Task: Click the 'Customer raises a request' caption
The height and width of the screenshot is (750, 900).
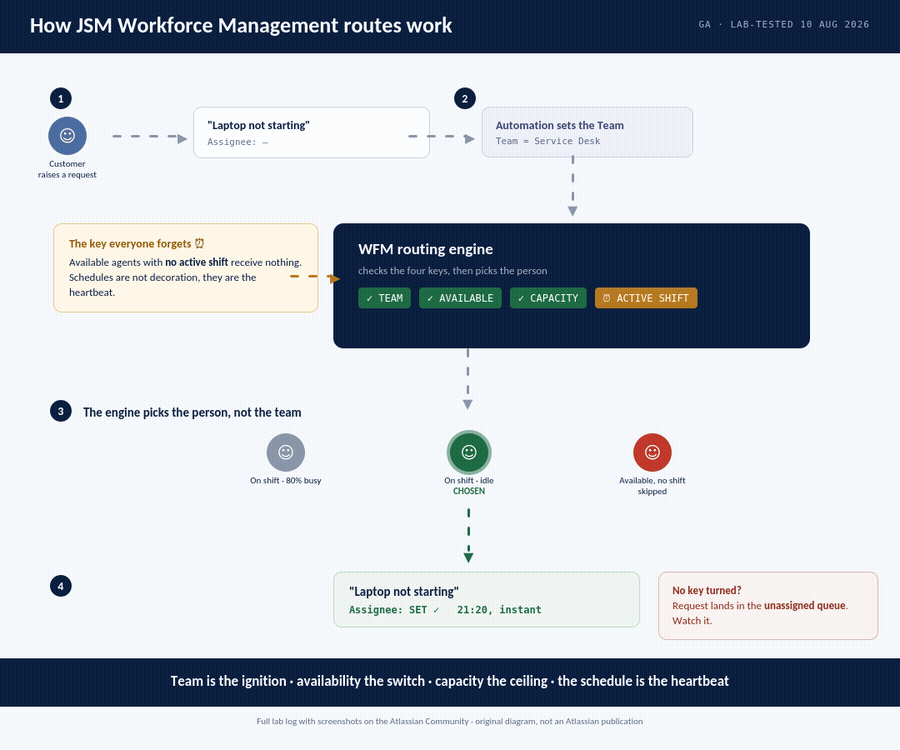Action: (x=67, y=169)
